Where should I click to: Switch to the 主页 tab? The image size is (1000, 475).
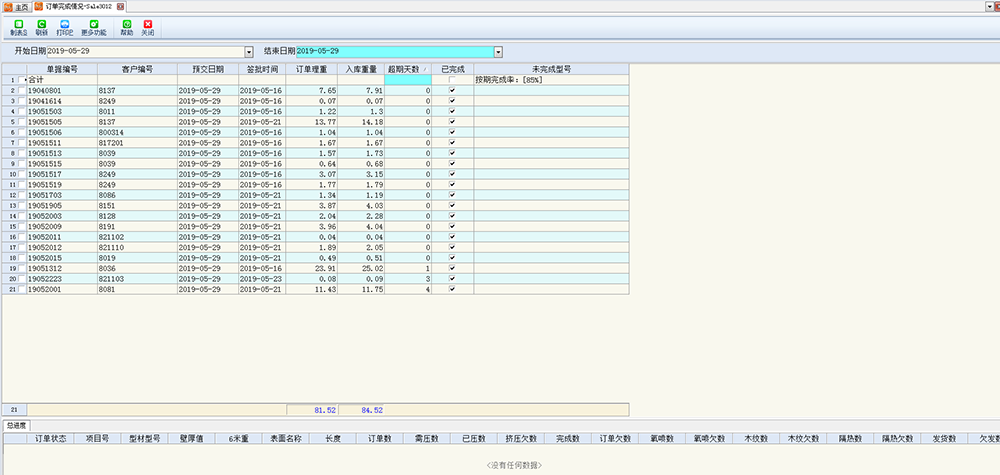point(19,6)
